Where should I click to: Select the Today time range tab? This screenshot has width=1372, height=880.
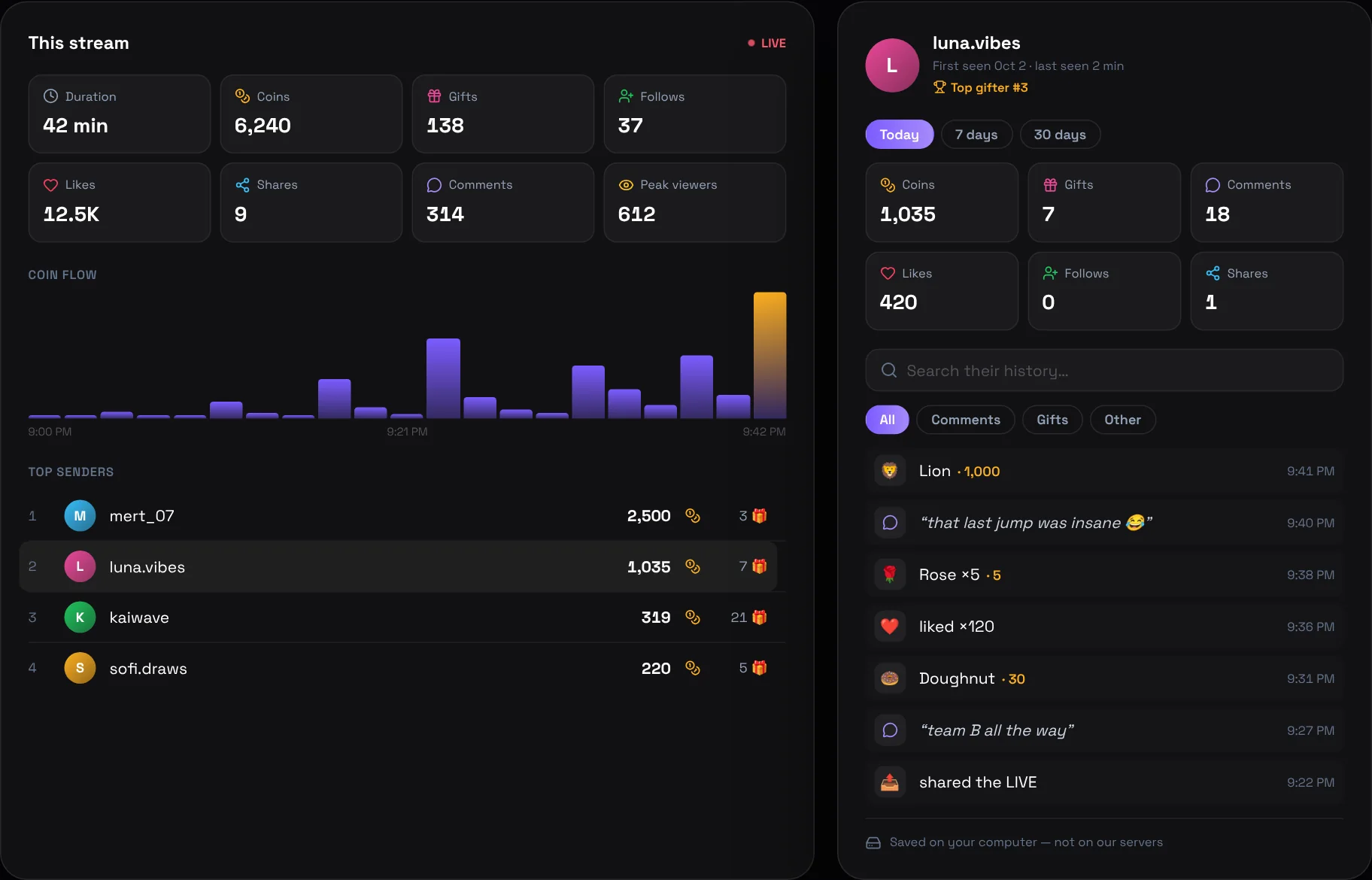click(900, 135)
